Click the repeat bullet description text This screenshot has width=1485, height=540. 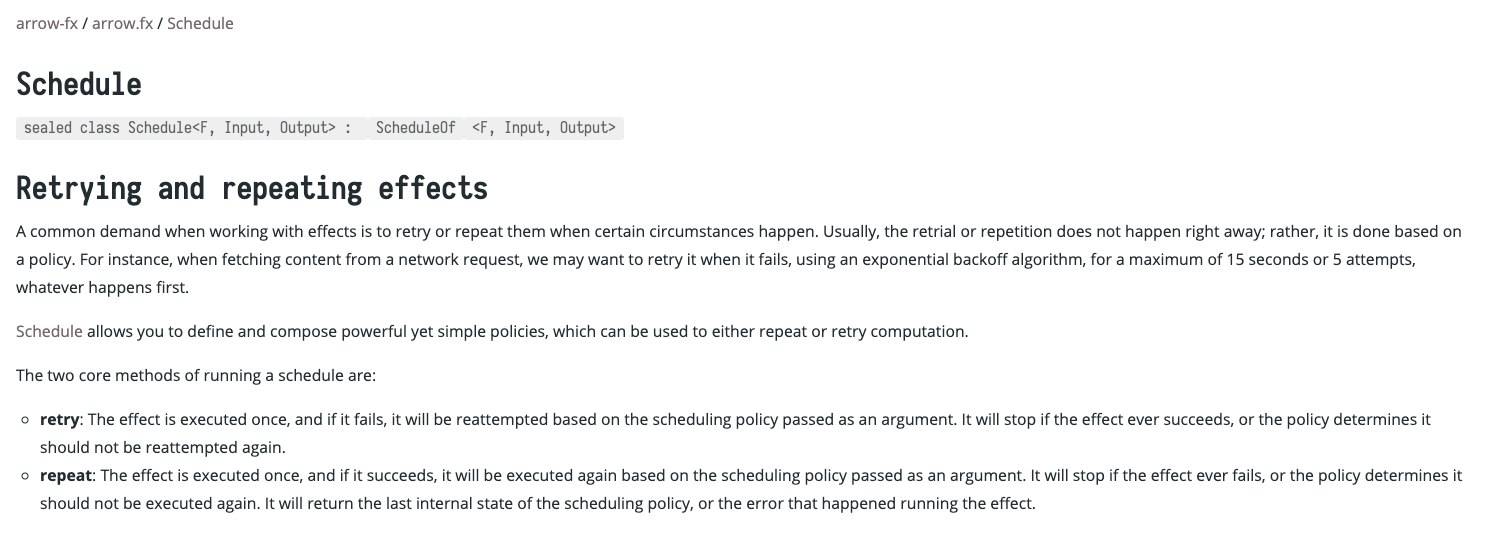coord(751,490)
